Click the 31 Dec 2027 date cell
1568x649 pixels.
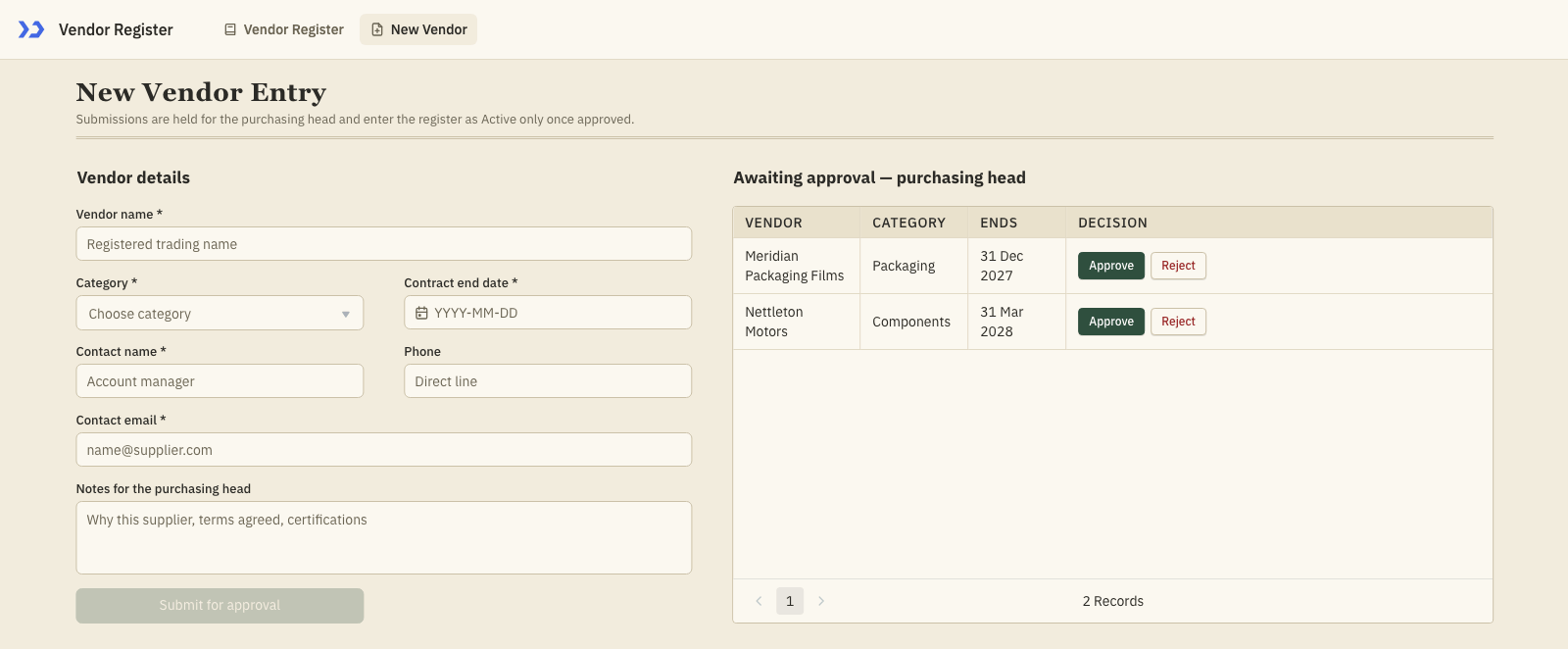pos(1016,266)
